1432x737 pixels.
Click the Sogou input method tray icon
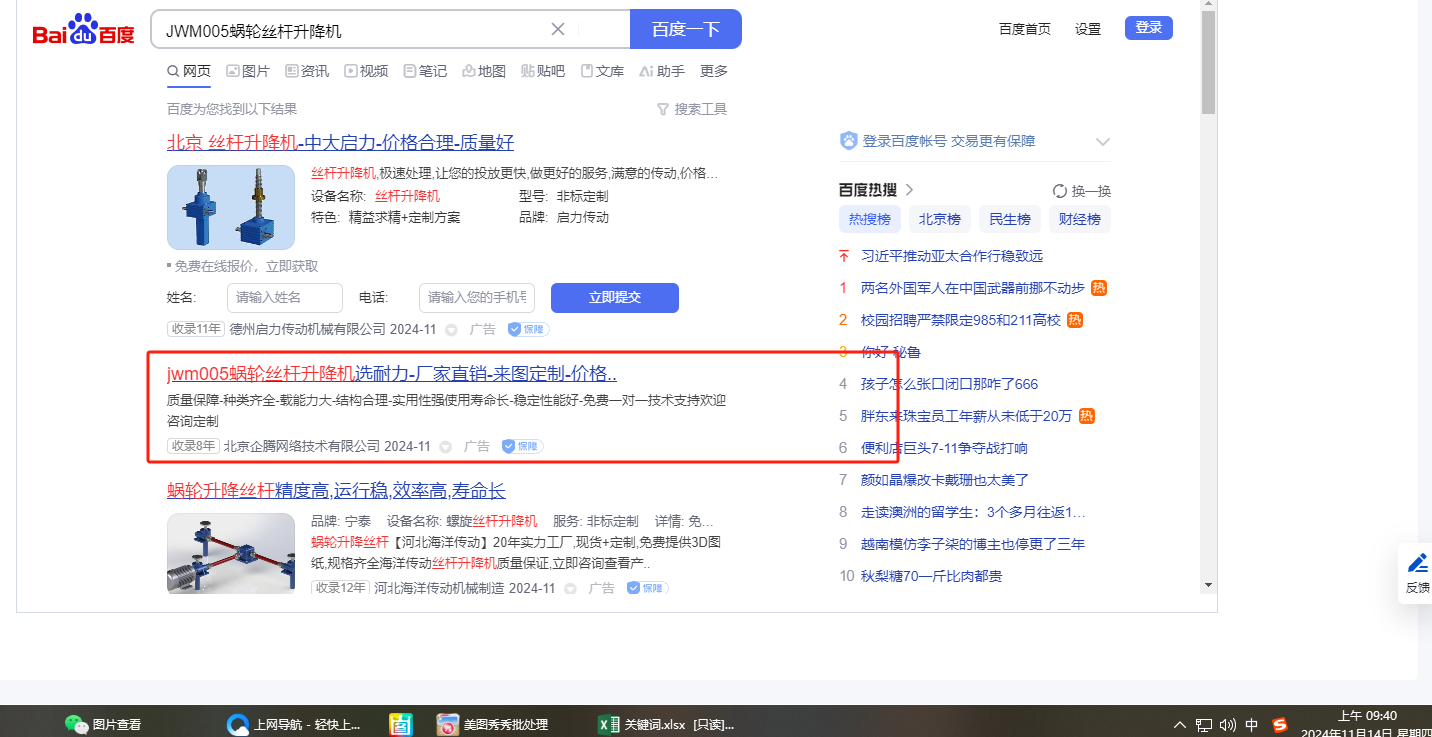click(1279, 725)
